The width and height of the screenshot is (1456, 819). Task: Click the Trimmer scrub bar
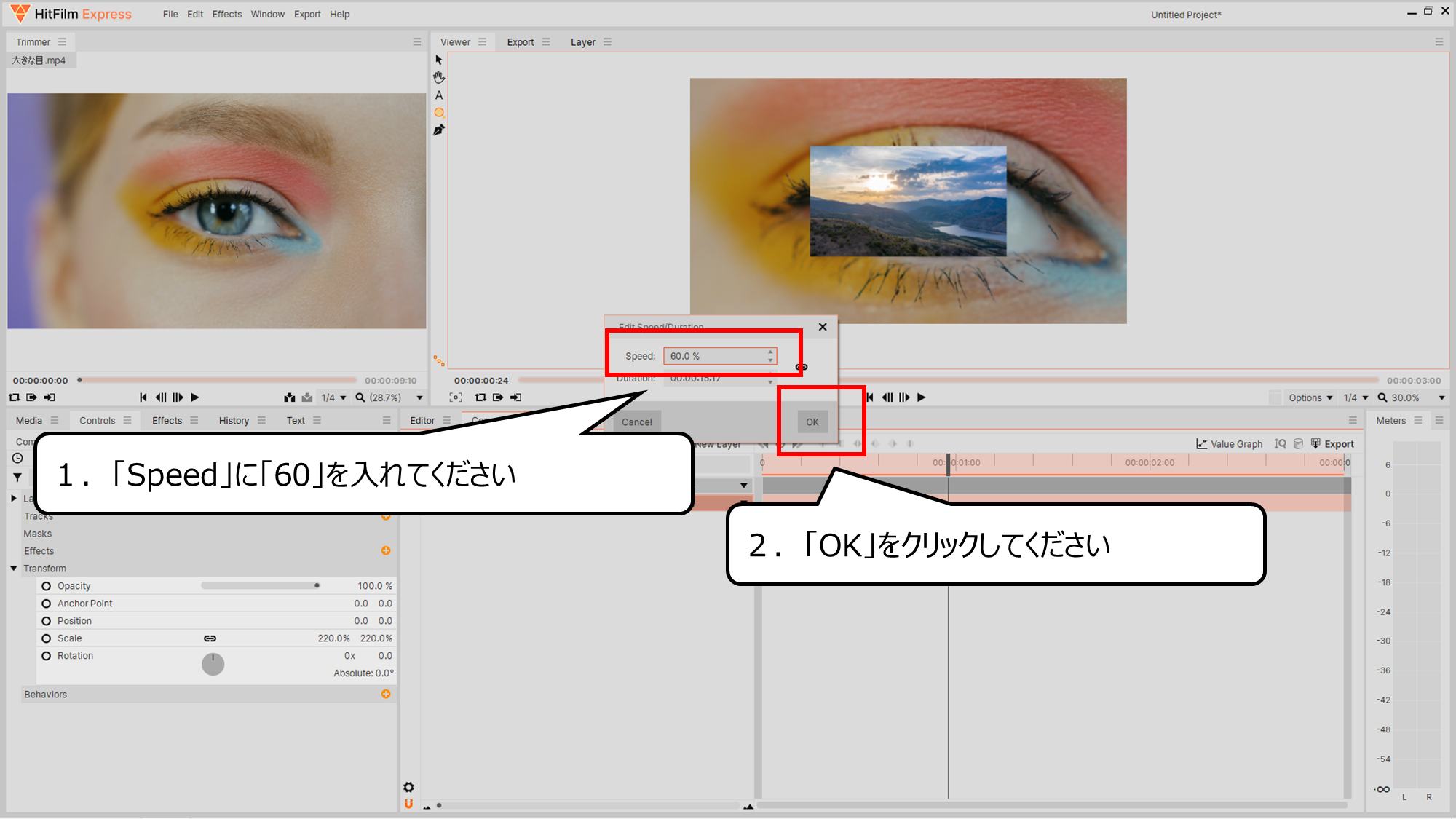(218, 380)
